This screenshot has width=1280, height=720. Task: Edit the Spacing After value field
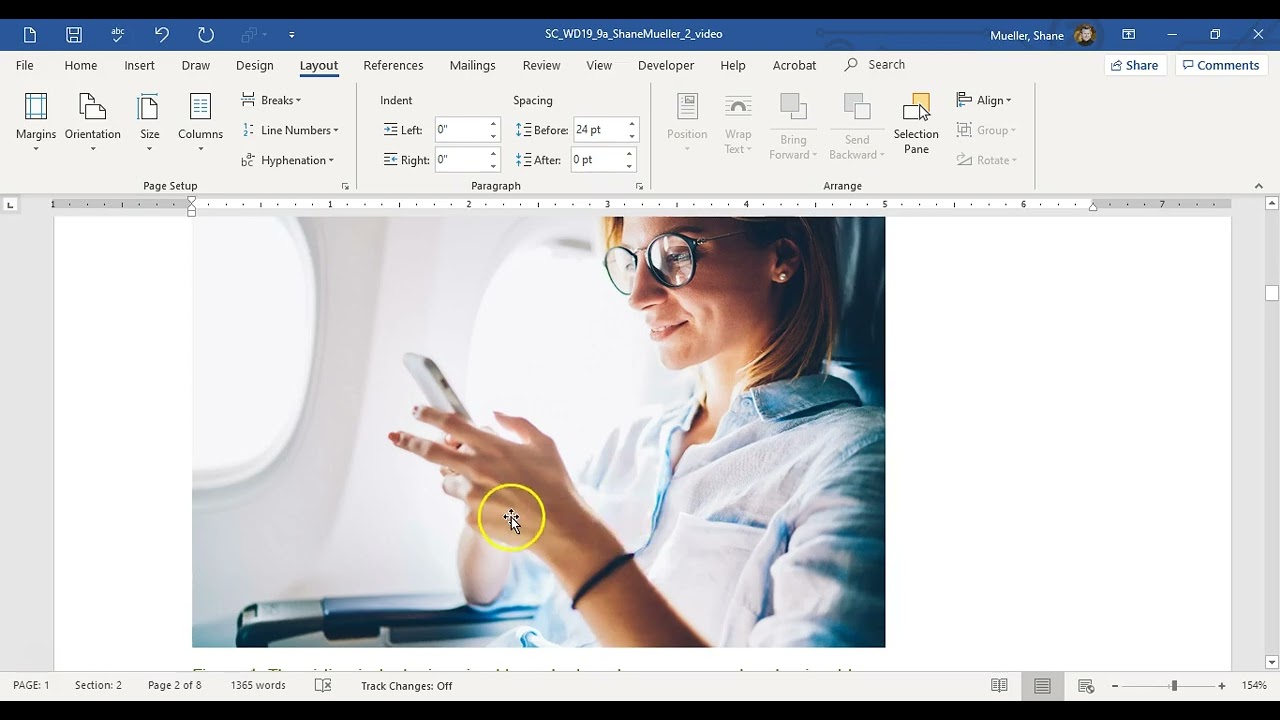(x=597, y=160)
